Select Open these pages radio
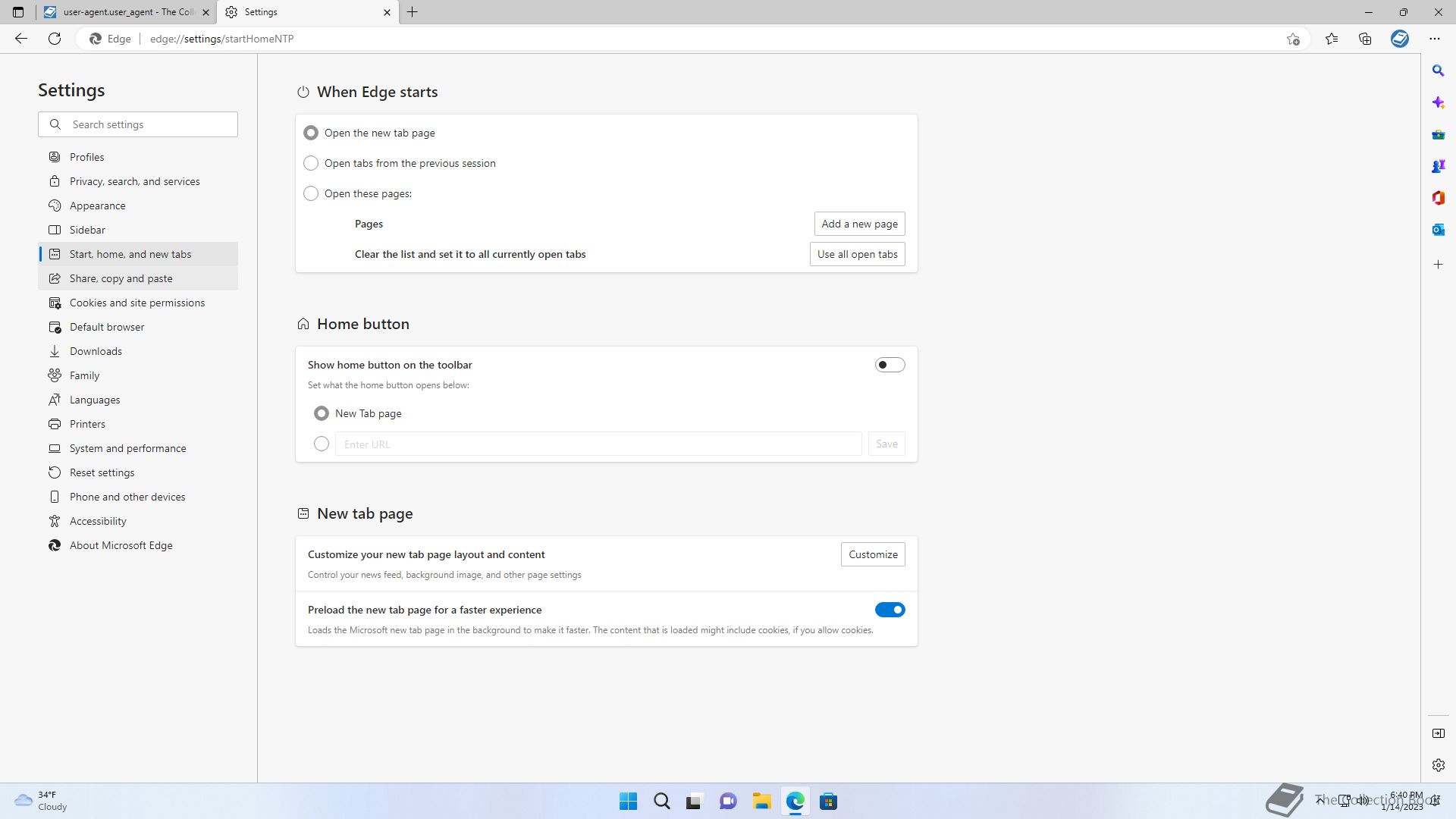The height and width of the screenshot is (819, 1456). pyautogui.click(x=311, y=193)
